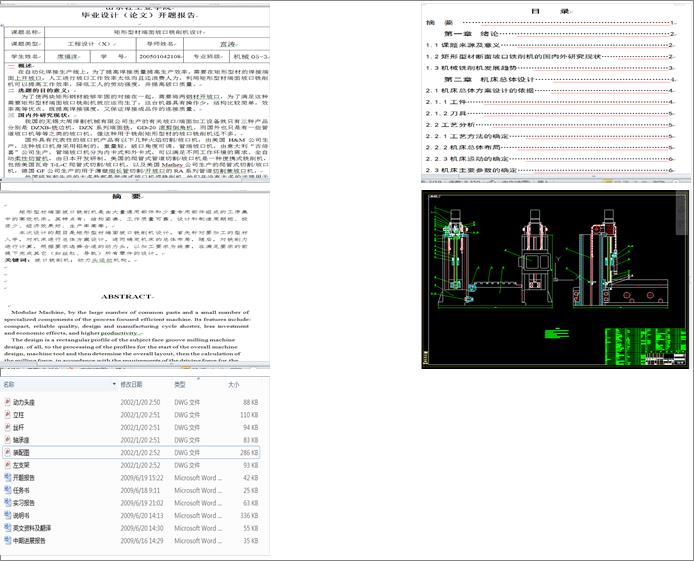Select the 实习报告 Word document icon
Viewport: 694px width, 561px height.
8,503
